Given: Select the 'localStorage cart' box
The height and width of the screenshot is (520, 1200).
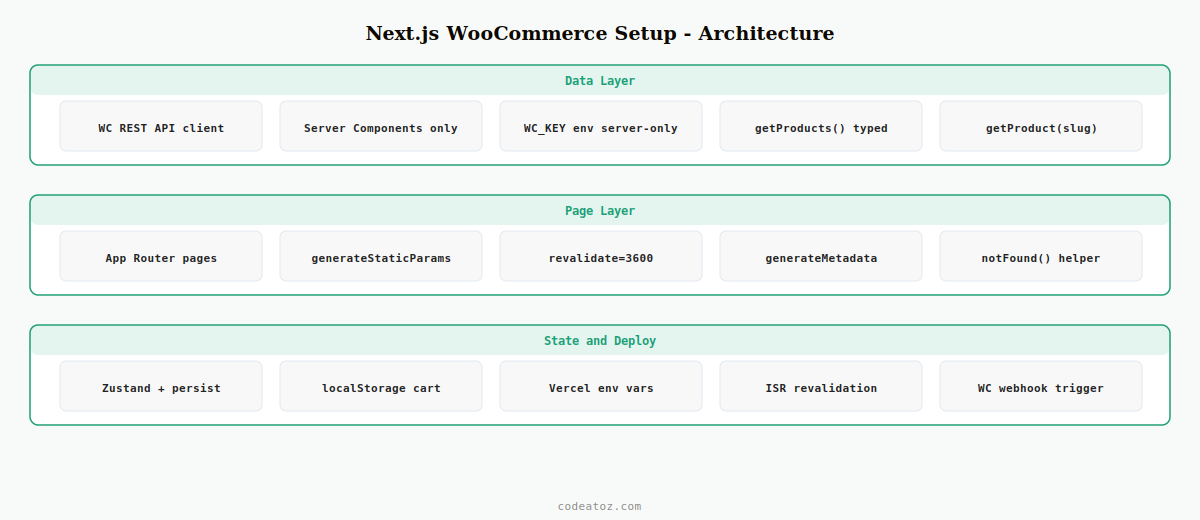Looking at the screenshot, I should tap(381, 386).
